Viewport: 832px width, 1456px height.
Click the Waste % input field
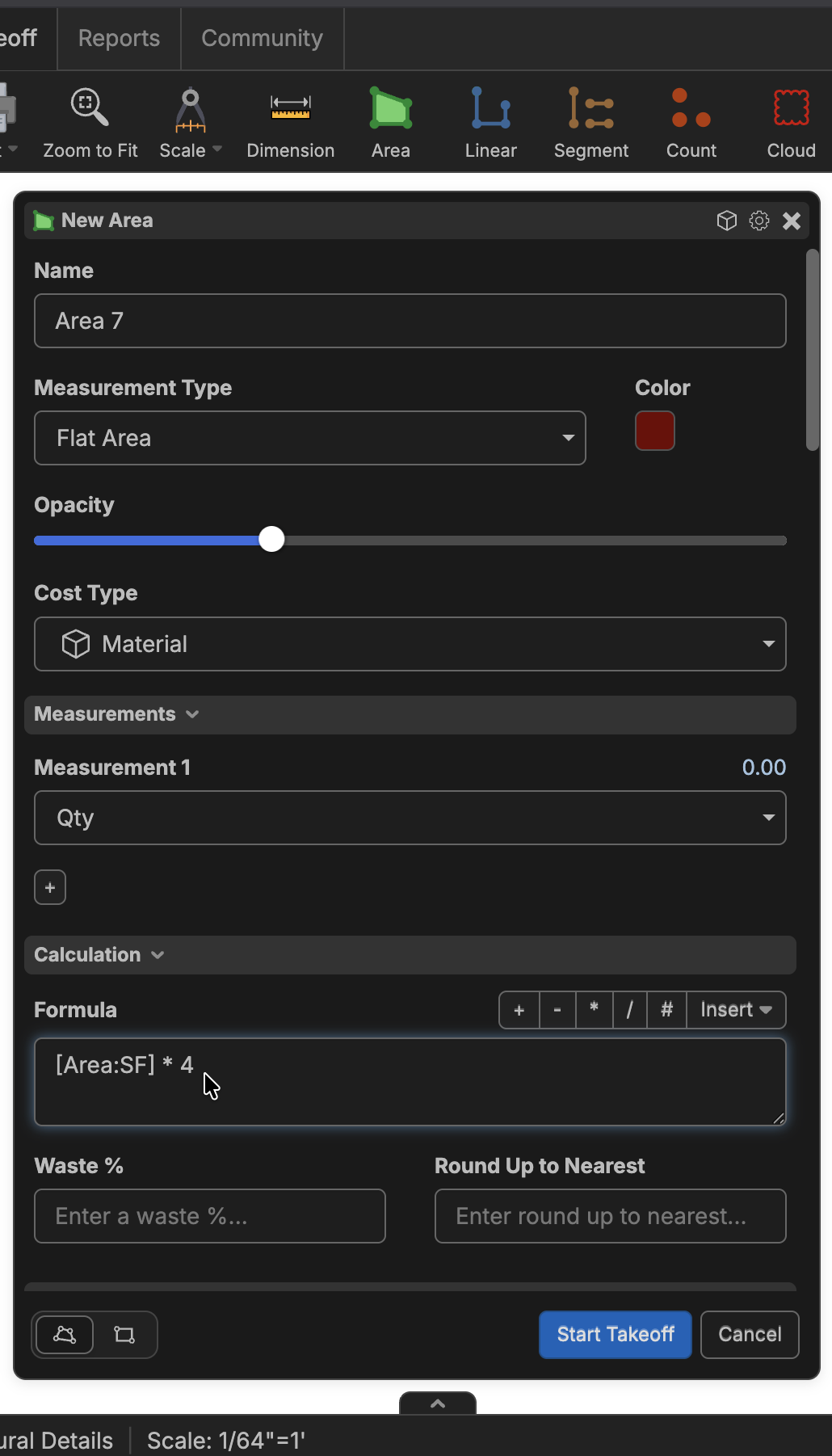click(x=209, y=1216)
